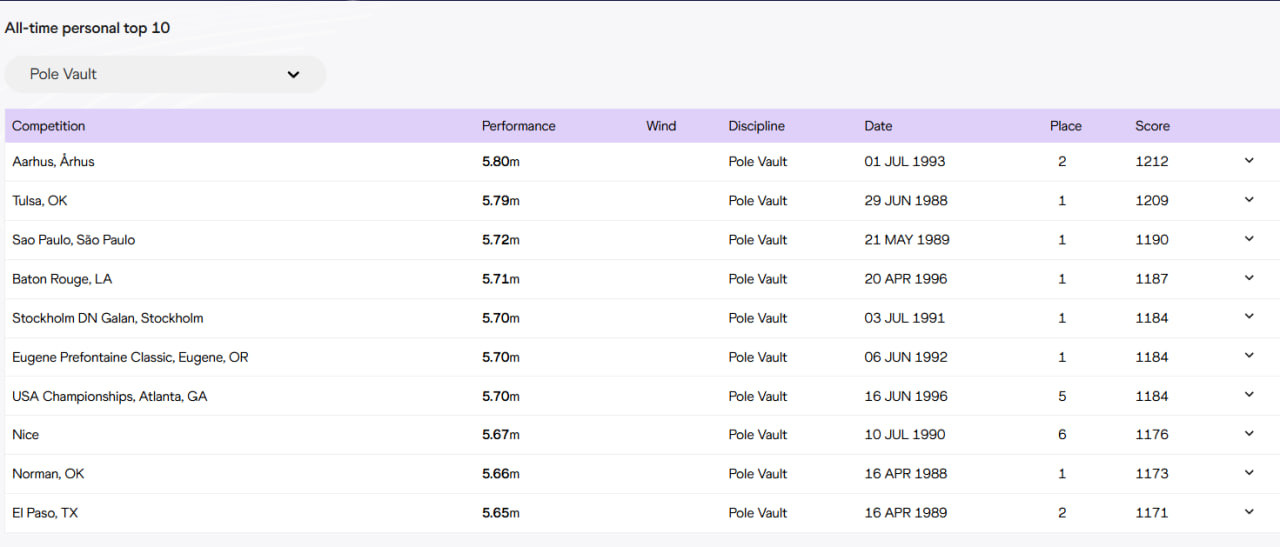The width and height of the screenshot is (1280, 547).
Task: Click the Performance column header
Action: click(518, 126)
